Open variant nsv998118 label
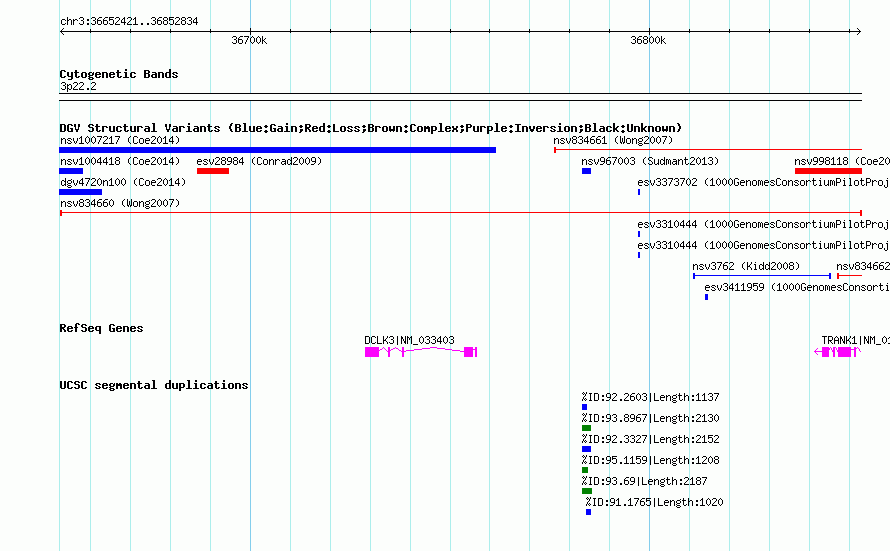The width and height of the screenshot is (890, 551). 842,161
